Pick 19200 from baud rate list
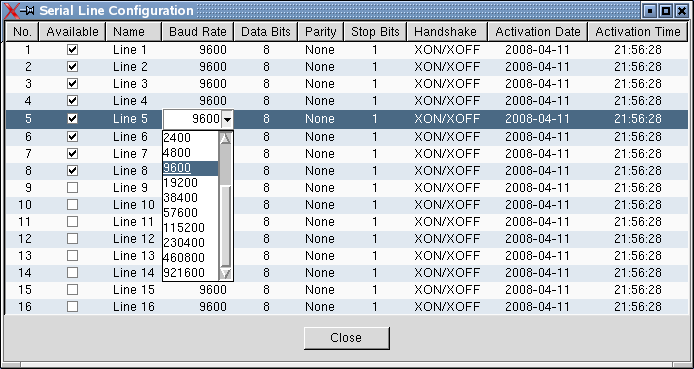694x369 pixels. 191,183
